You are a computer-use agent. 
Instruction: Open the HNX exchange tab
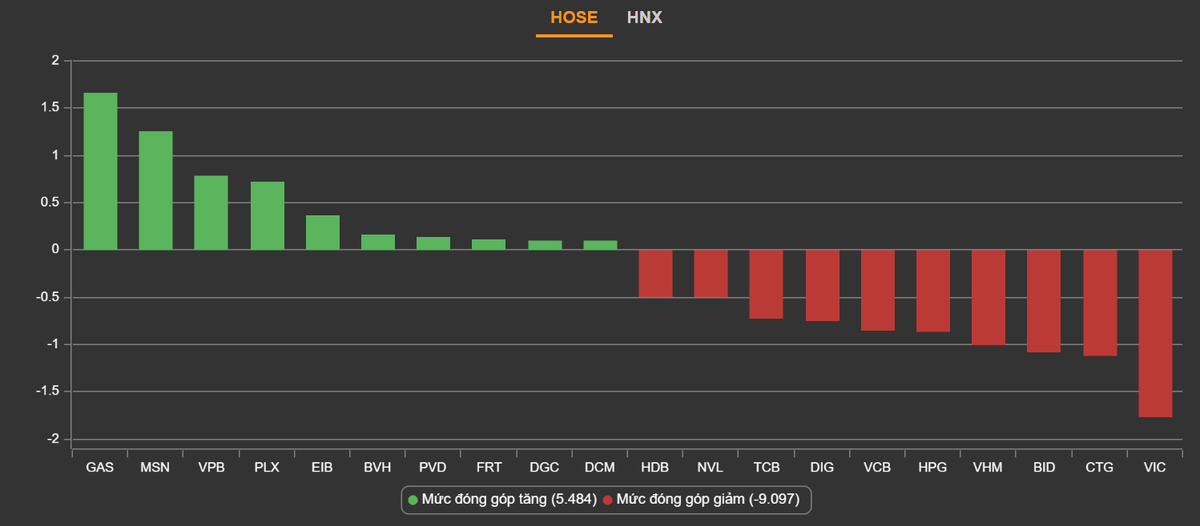pyautogui.click(x=644, y=18)
